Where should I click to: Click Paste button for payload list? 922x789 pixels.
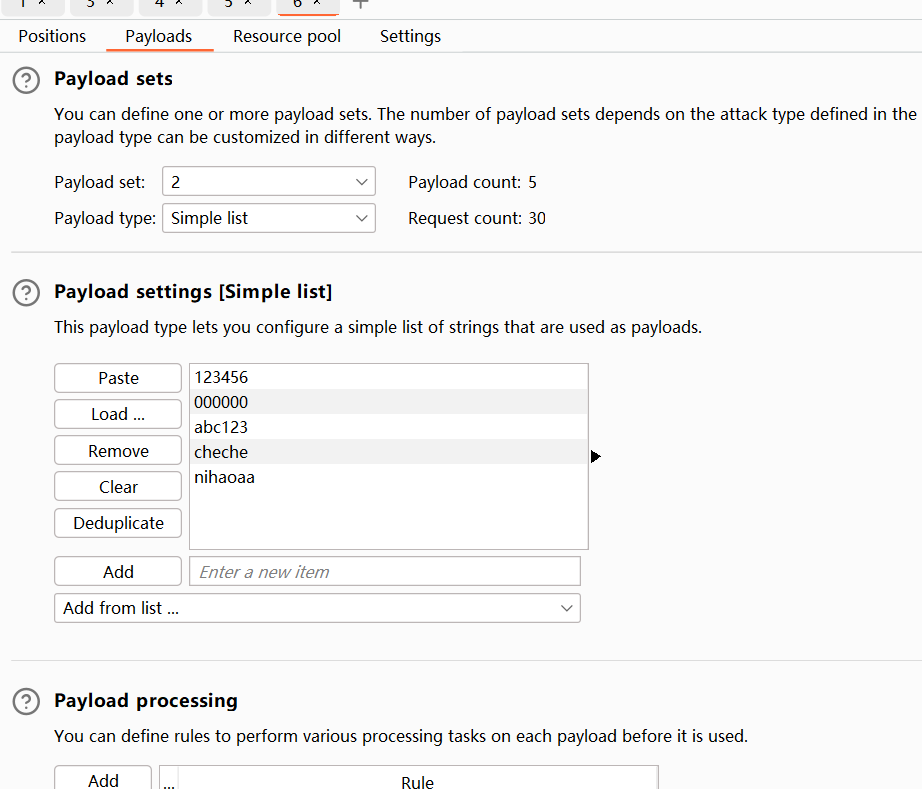pyautogui.click(x=118, y=378)
